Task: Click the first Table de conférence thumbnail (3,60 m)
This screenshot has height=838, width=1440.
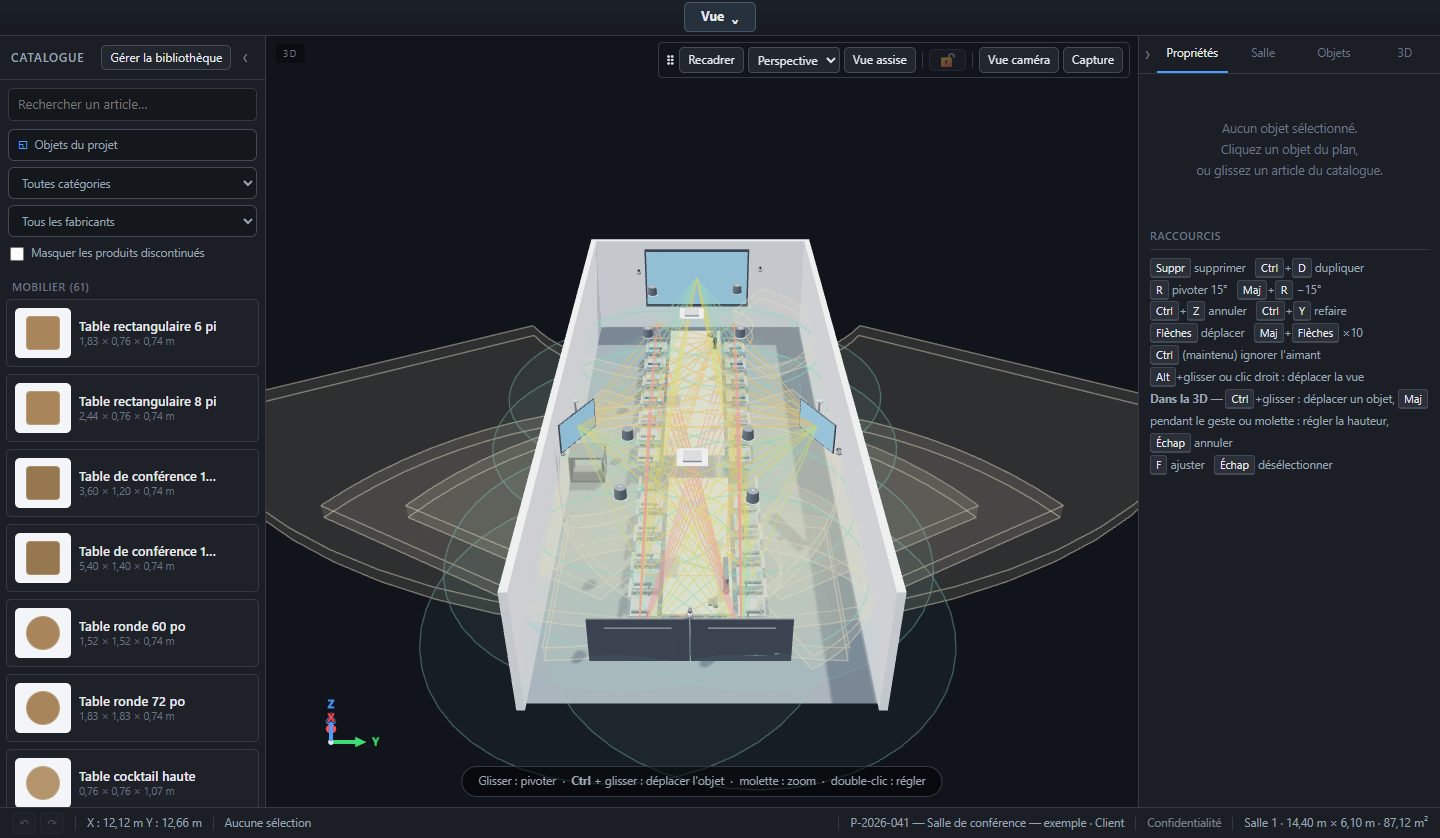Action: (x=43, y=483)
